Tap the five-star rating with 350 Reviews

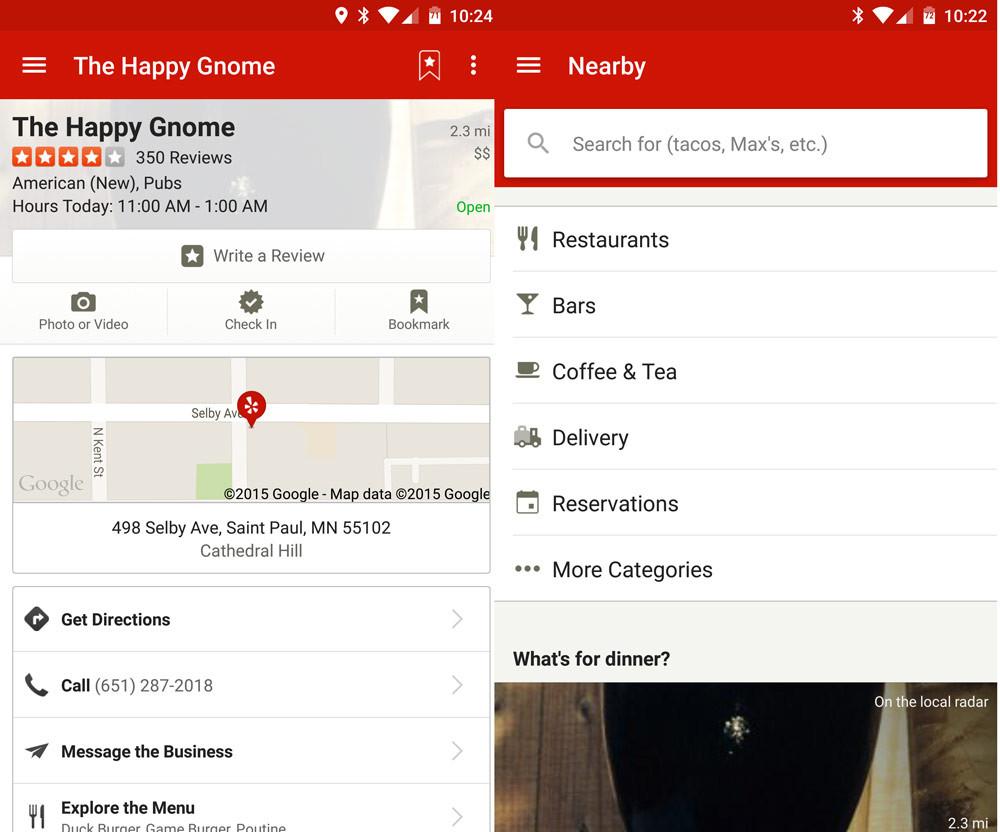pos(68,157)
